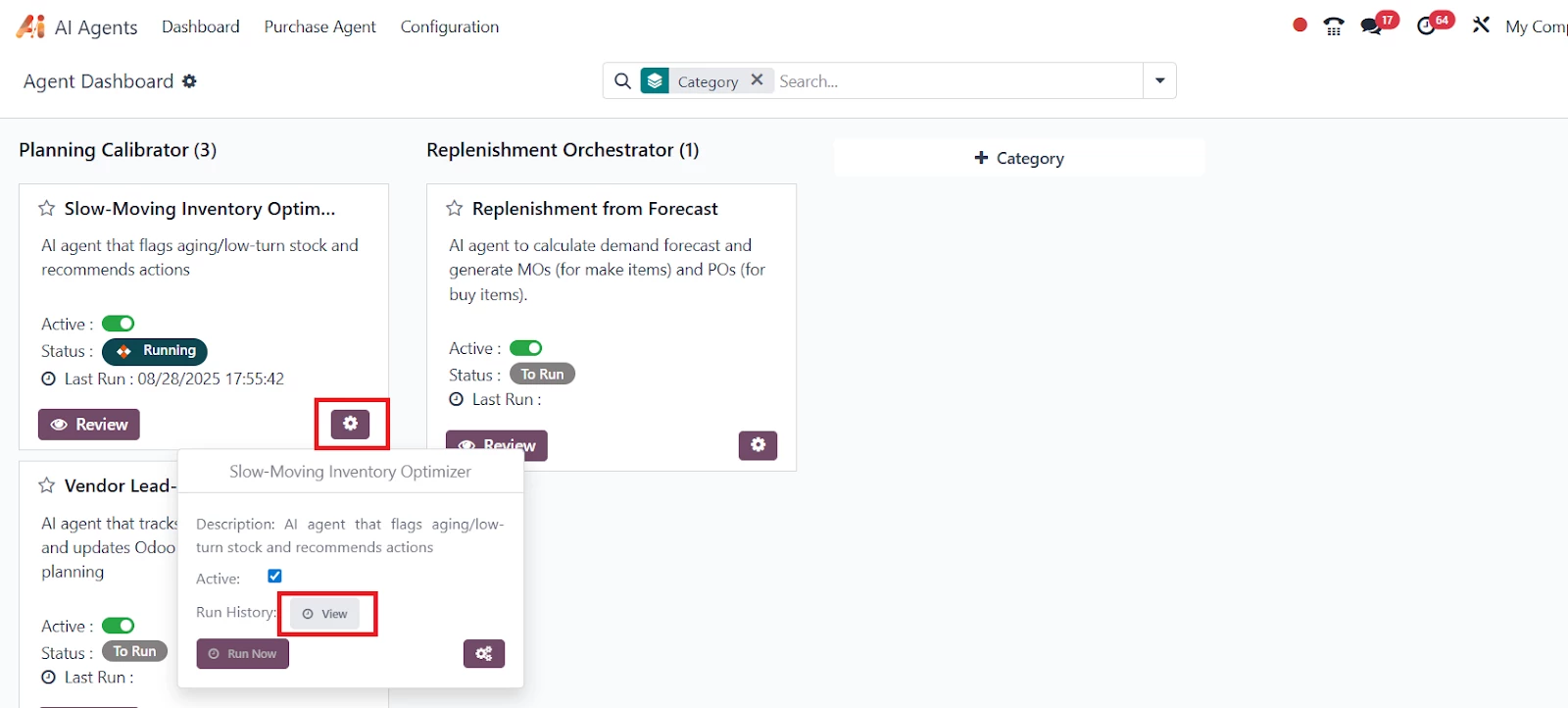The height and width of the screenshot is (708, 1568).
Task: Toggle Active switch on Slow-Moving Inventory card
Action: [119, 324]
